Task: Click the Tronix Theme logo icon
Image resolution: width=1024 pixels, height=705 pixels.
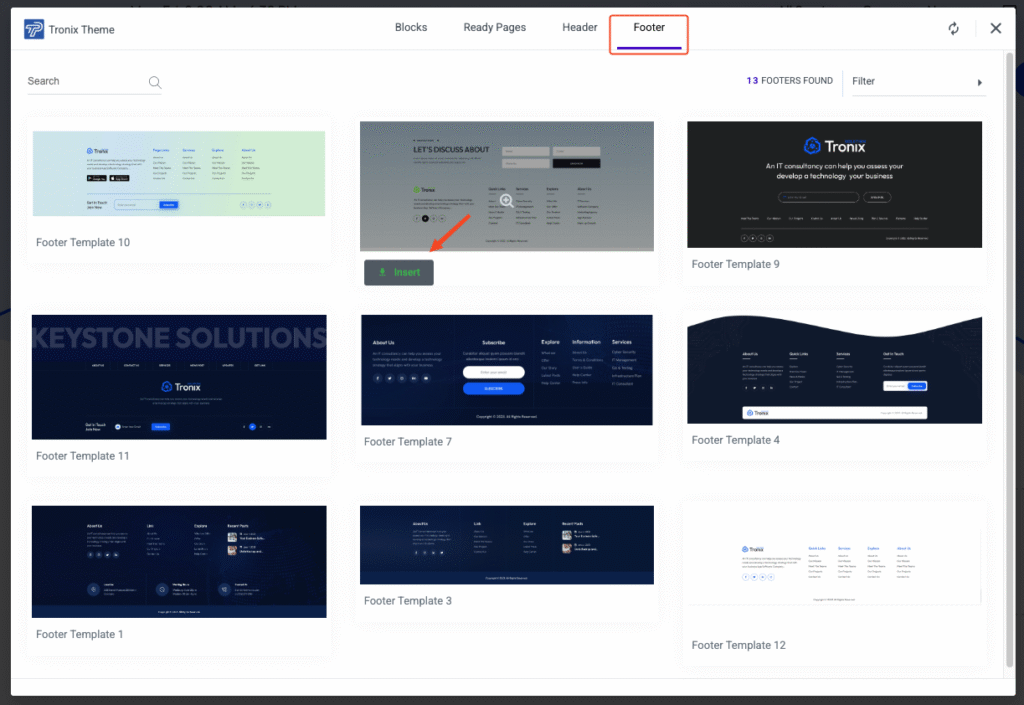Action: click(34, 29)
